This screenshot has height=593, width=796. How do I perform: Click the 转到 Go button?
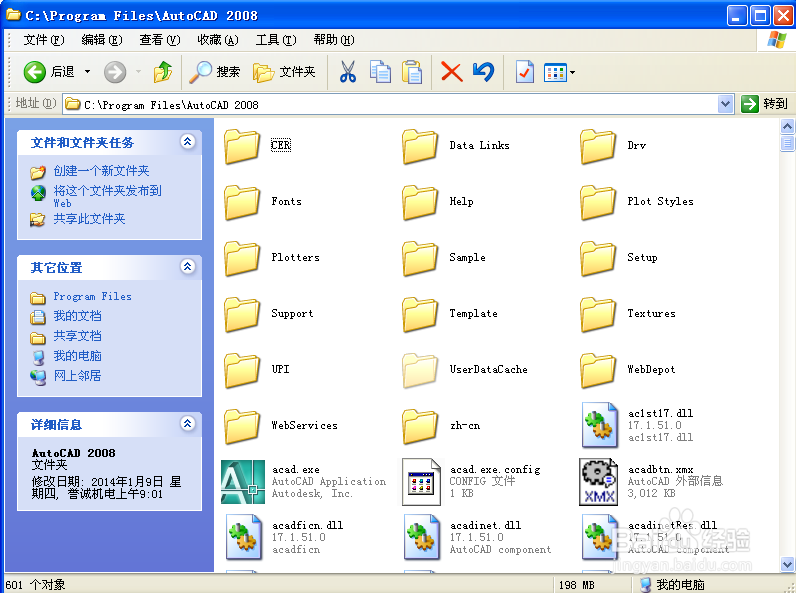click(x=765, y=104)
